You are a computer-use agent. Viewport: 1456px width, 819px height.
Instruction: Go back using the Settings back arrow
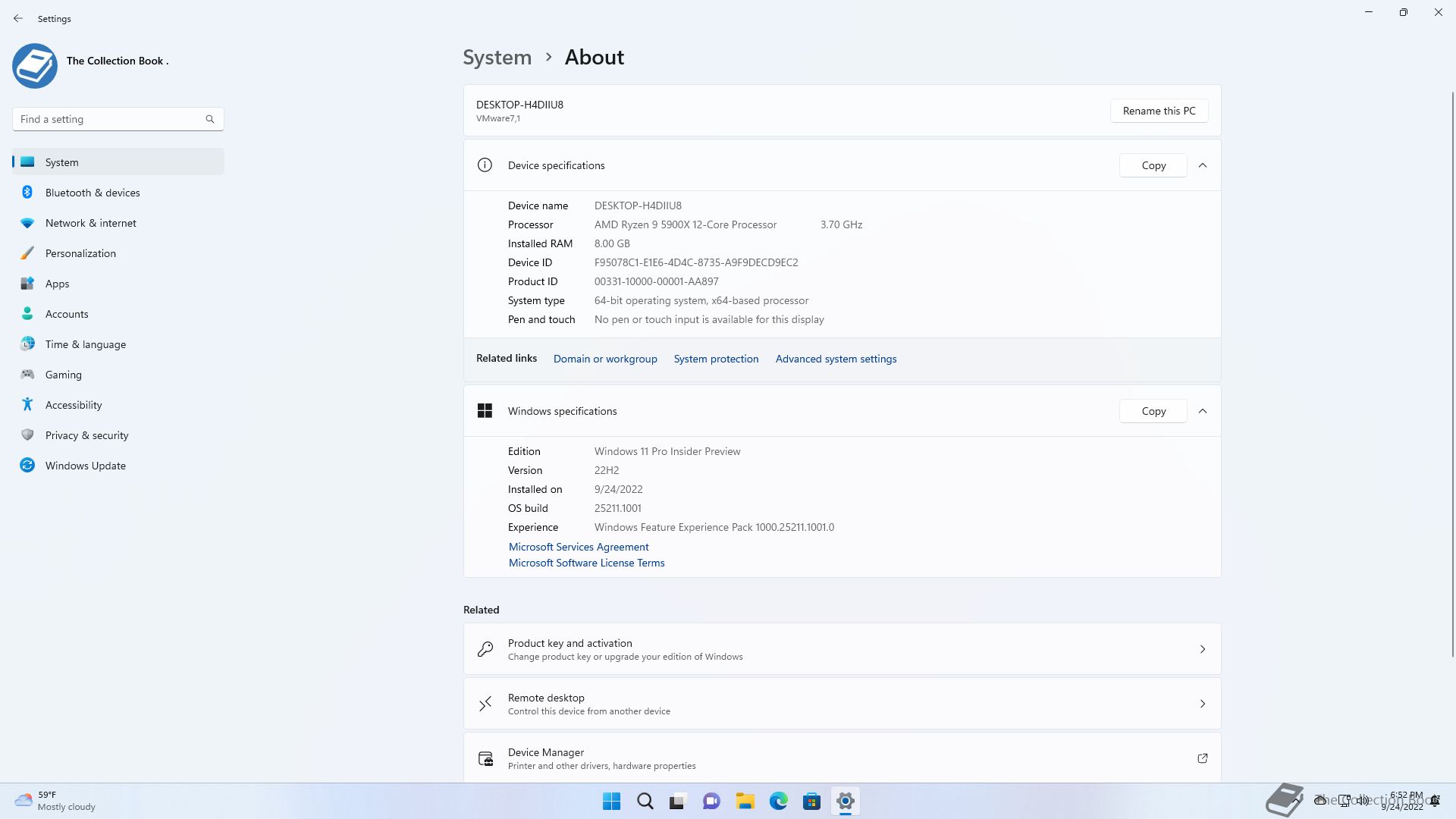tap(18, 18)
